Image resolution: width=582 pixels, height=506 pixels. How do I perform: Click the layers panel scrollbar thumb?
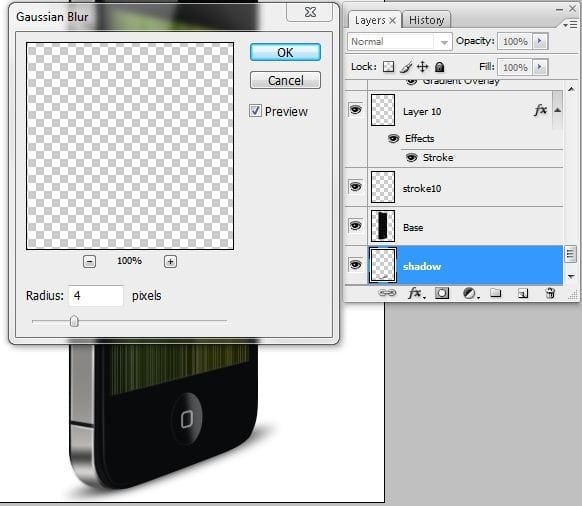point(570,254)
